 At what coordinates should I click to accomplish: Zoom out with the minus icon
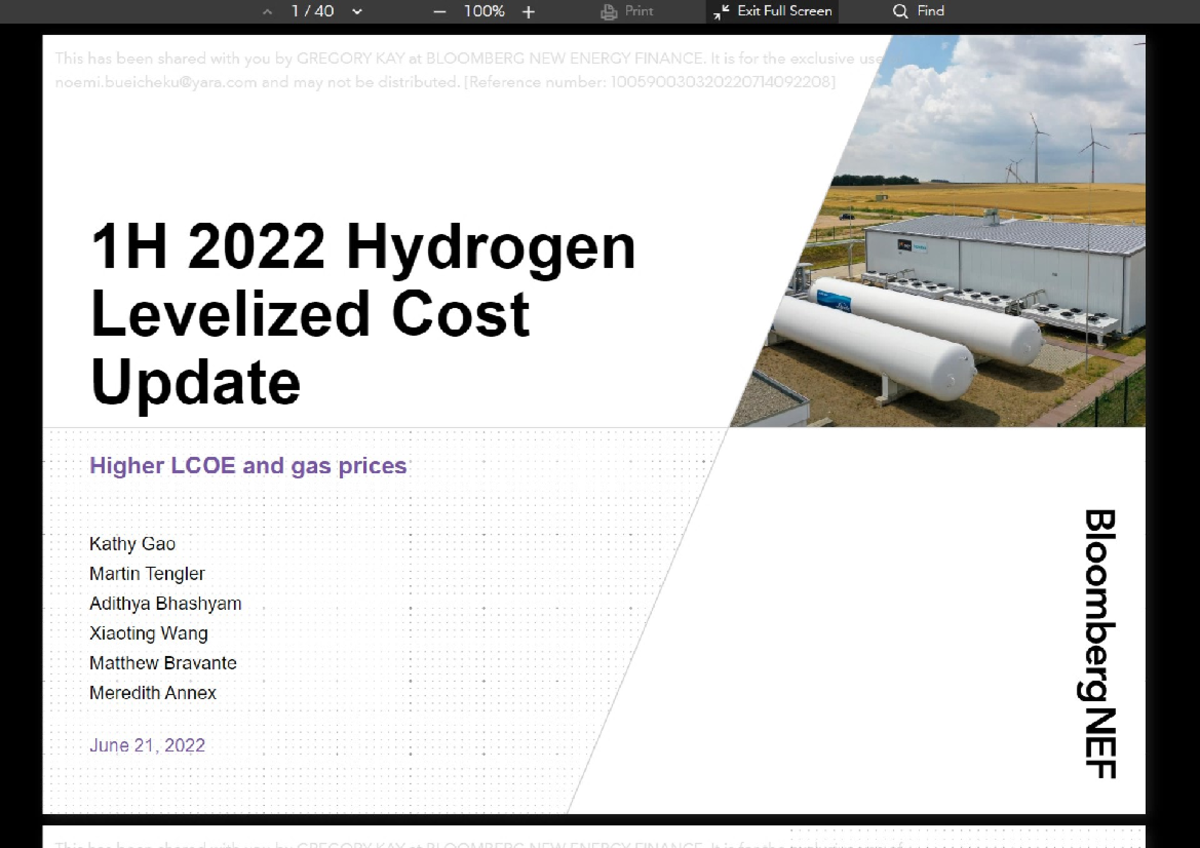point(440,11)
